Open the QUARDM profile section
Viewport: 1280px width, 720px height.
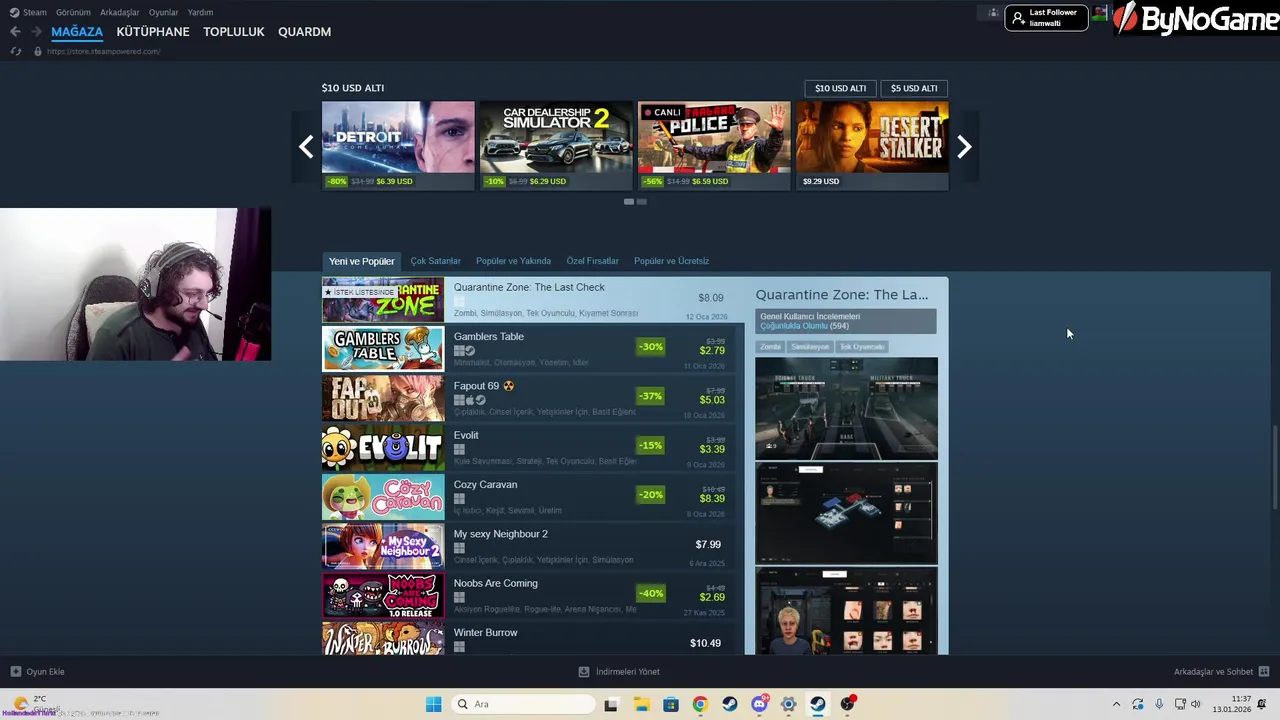tap(305, 32)
